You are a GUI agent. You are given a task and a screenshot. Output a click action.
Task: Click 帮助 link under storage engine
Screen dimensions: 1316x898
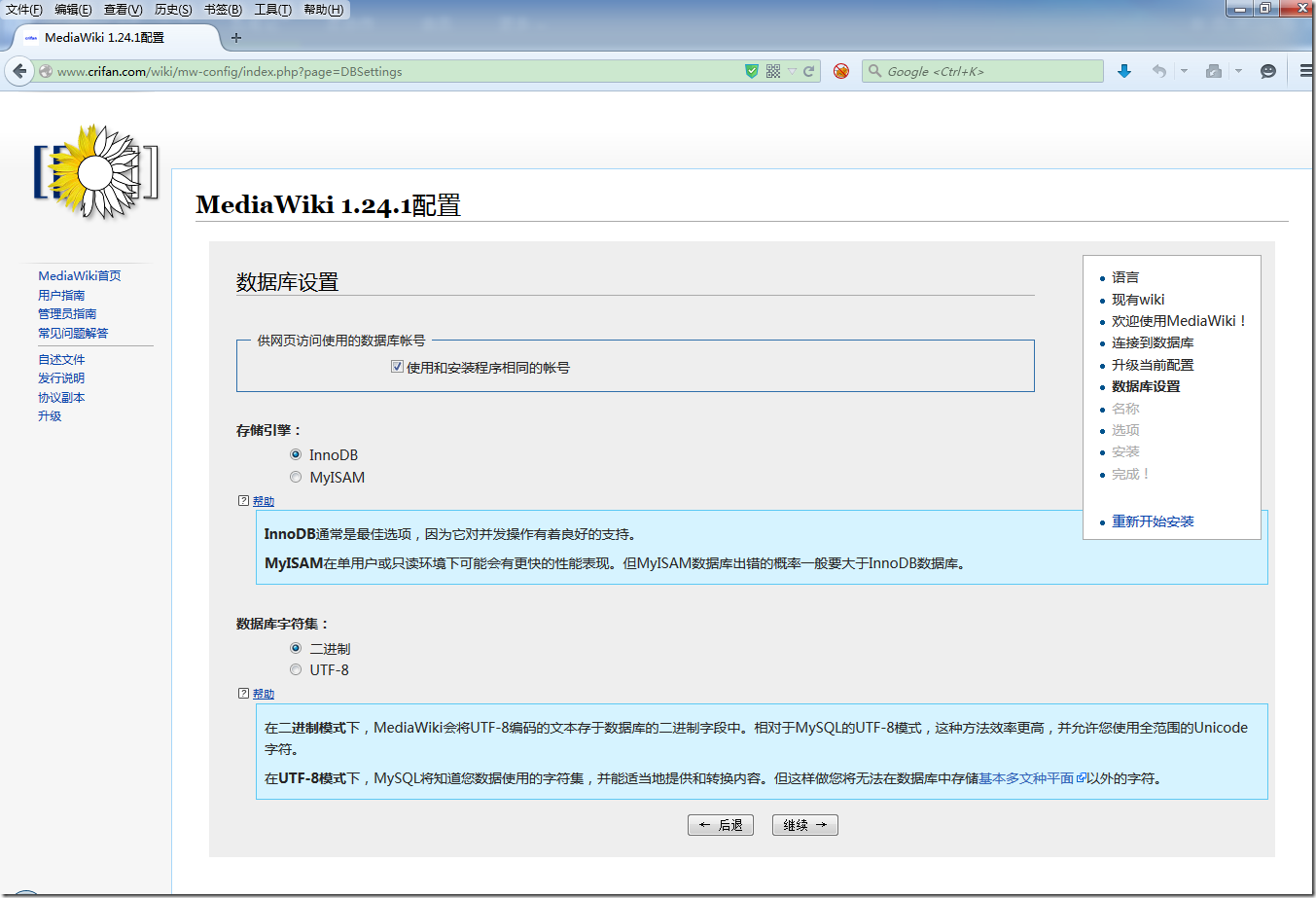tap(264, 501)
